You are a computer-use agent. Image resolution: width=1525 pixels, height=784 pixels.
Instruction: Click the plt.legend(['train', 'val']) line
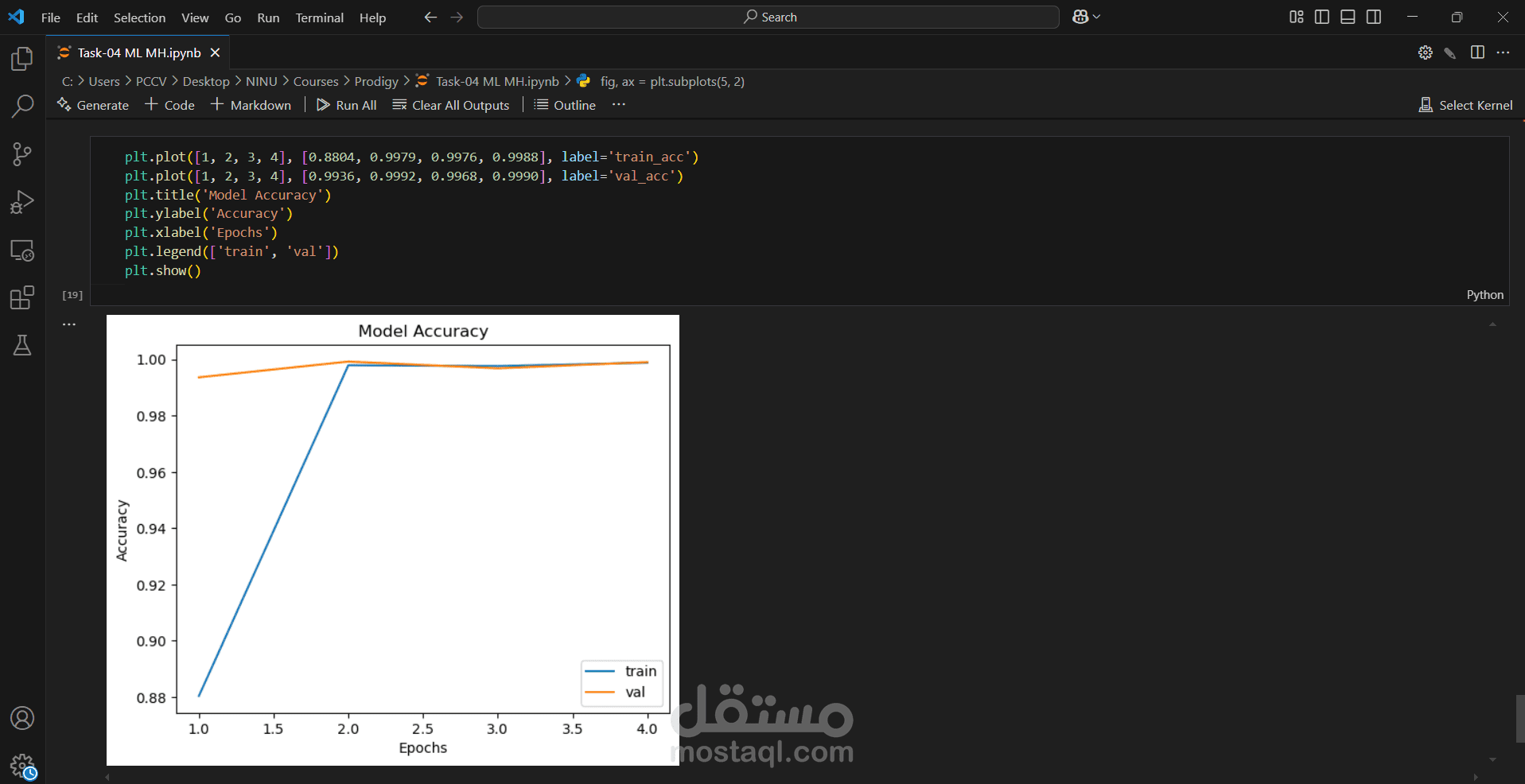click(231, 251)
